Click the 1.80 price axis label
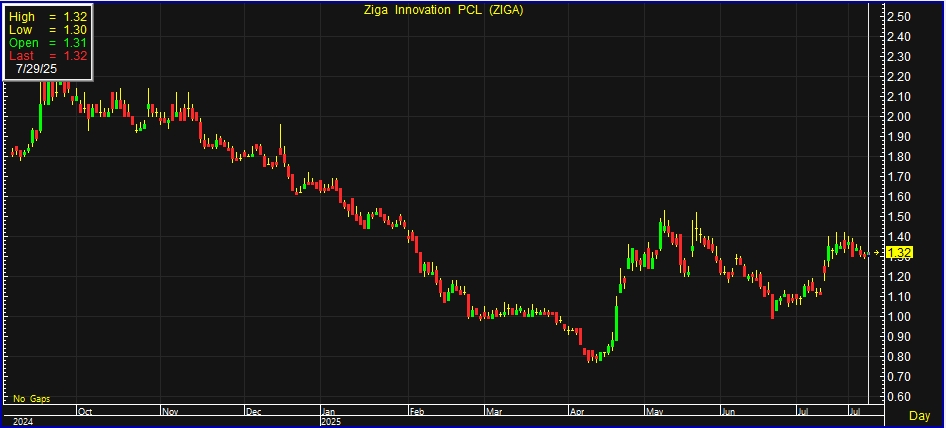 pyautogui.click(x=899, y=156)
